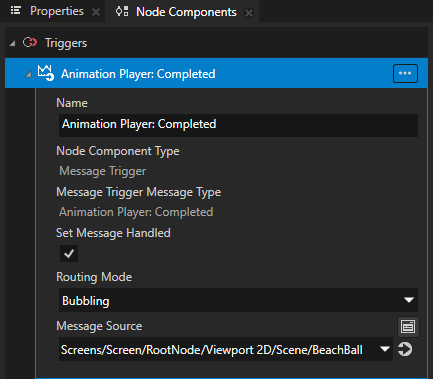
Task: Close the Node Components tab
Action: point(249,13)
